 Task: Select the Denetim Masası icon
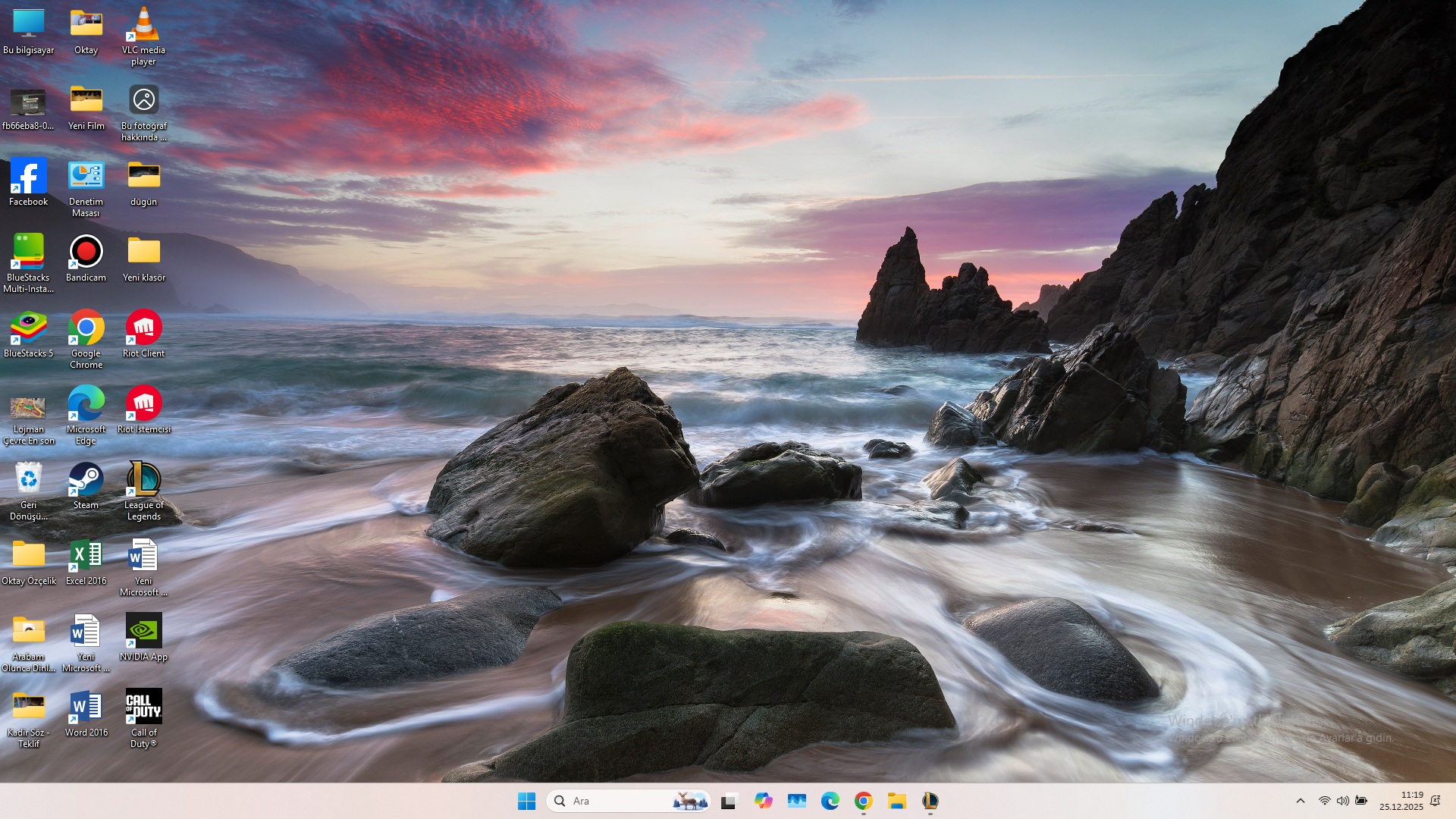(86, 188)
